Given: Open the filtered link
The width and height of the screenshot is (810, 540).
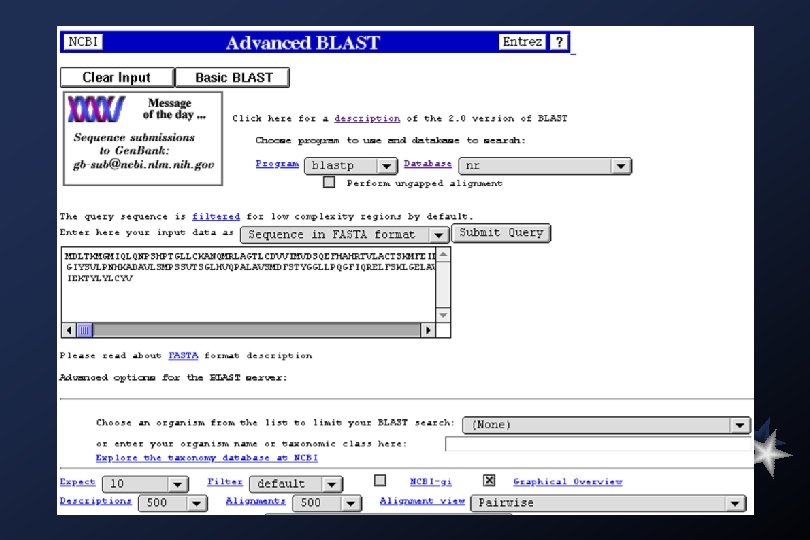Looking at the screenshot, I should (x=216, y=217).
